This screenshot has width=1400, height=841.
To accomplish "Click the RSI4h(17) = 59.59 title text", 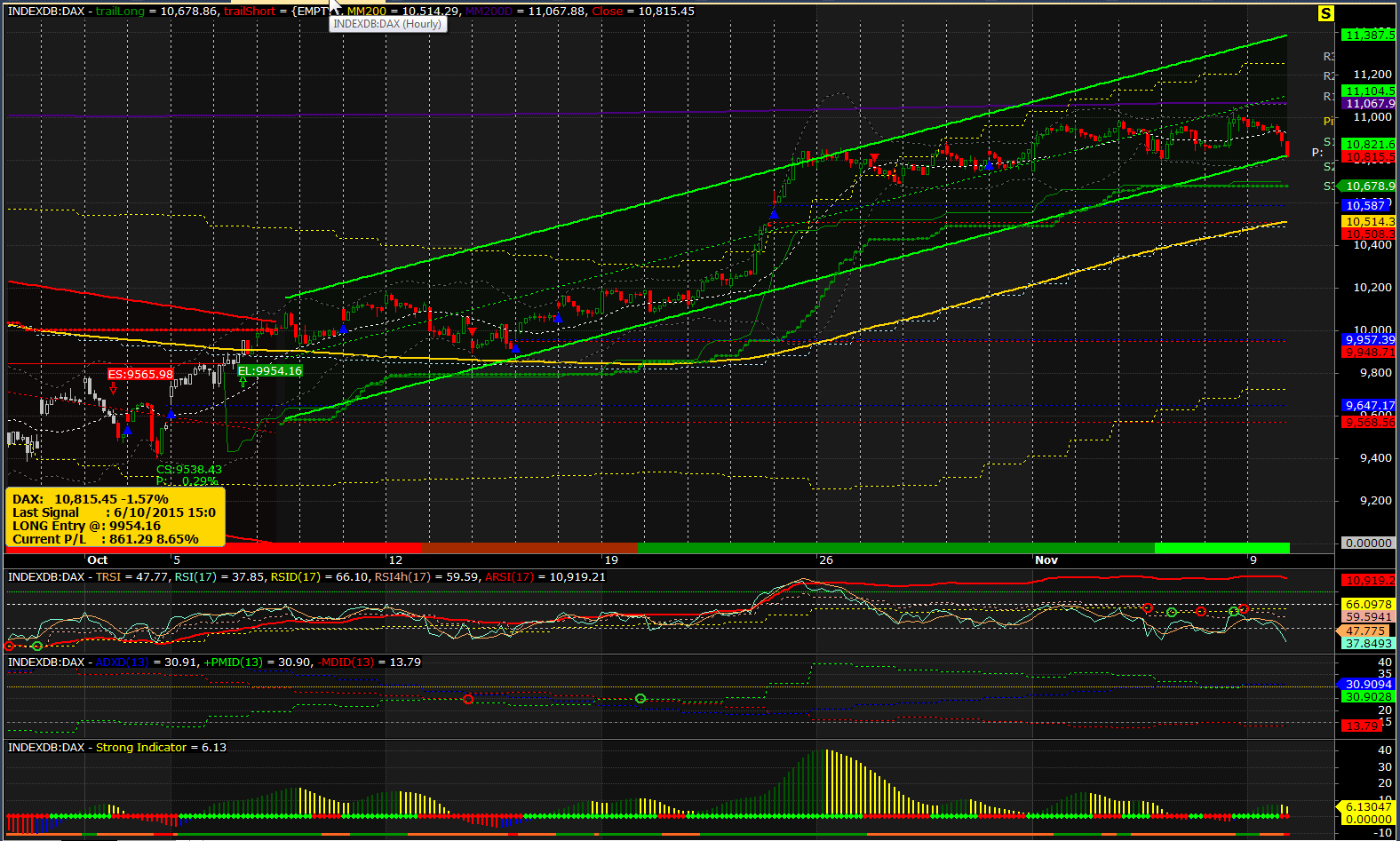I will (426, 576).
